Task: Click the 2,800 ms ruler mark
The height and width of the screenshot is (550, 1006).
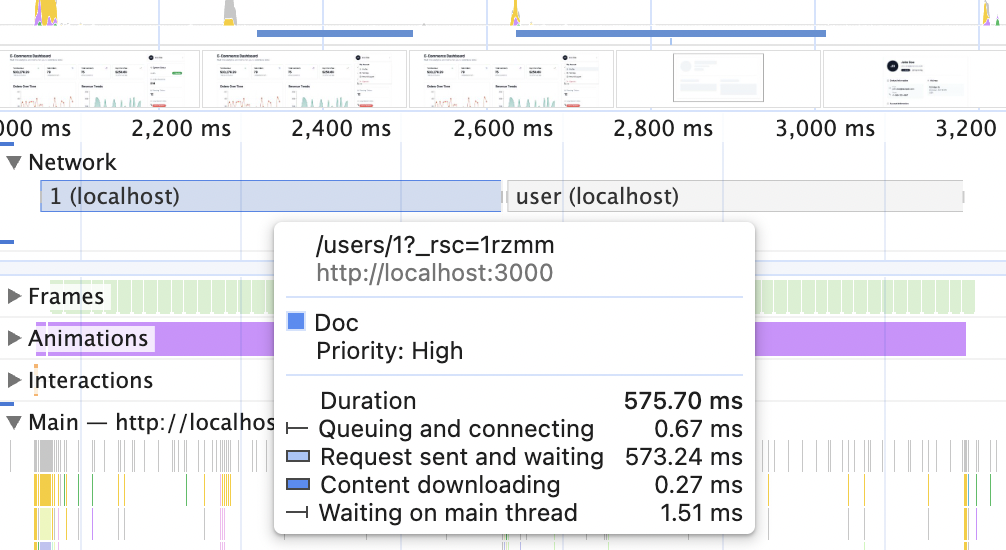Action: (664, 128)
